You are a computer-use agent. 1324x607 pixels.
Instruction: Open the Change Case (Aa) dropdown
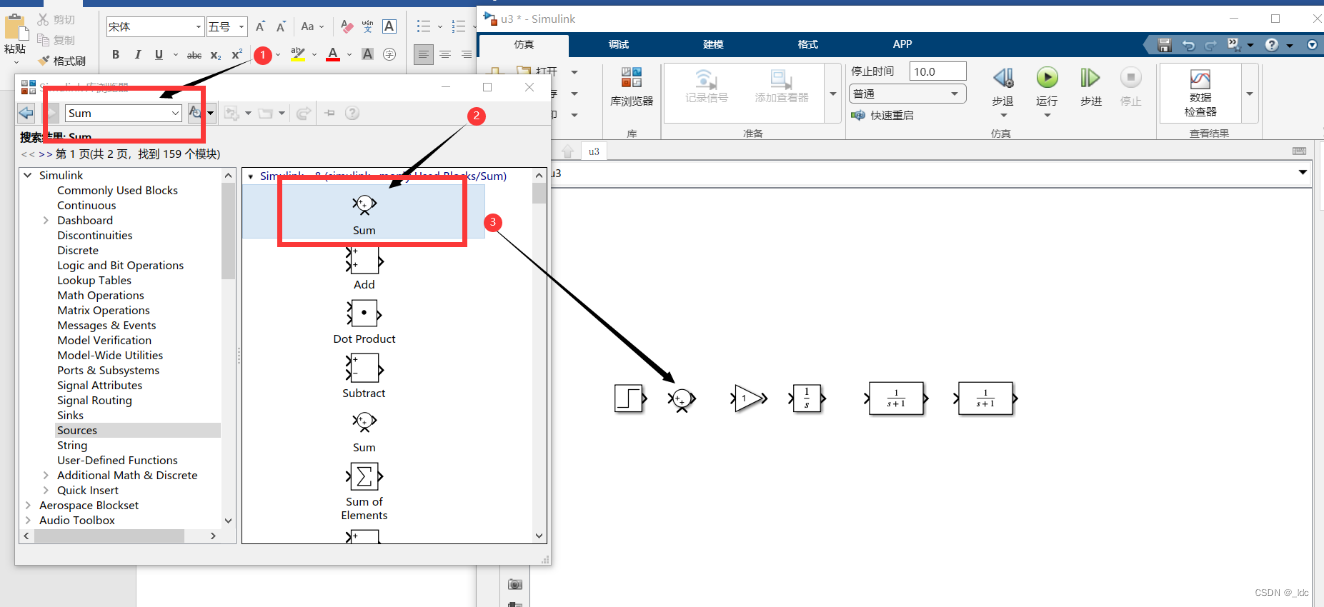(x=312, y=27)
